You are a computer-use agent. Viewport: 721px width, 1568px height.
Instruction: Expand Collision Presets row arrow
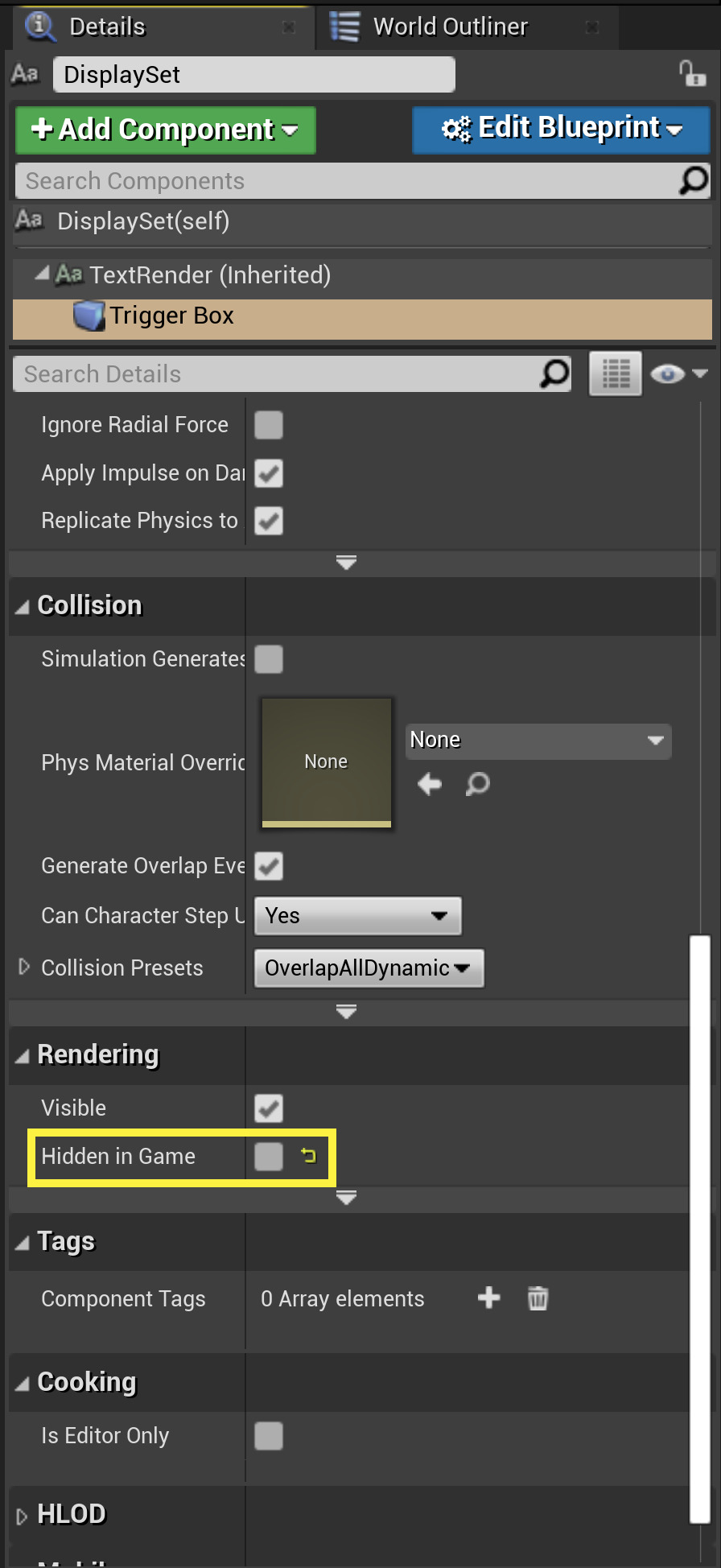point(24,967)
